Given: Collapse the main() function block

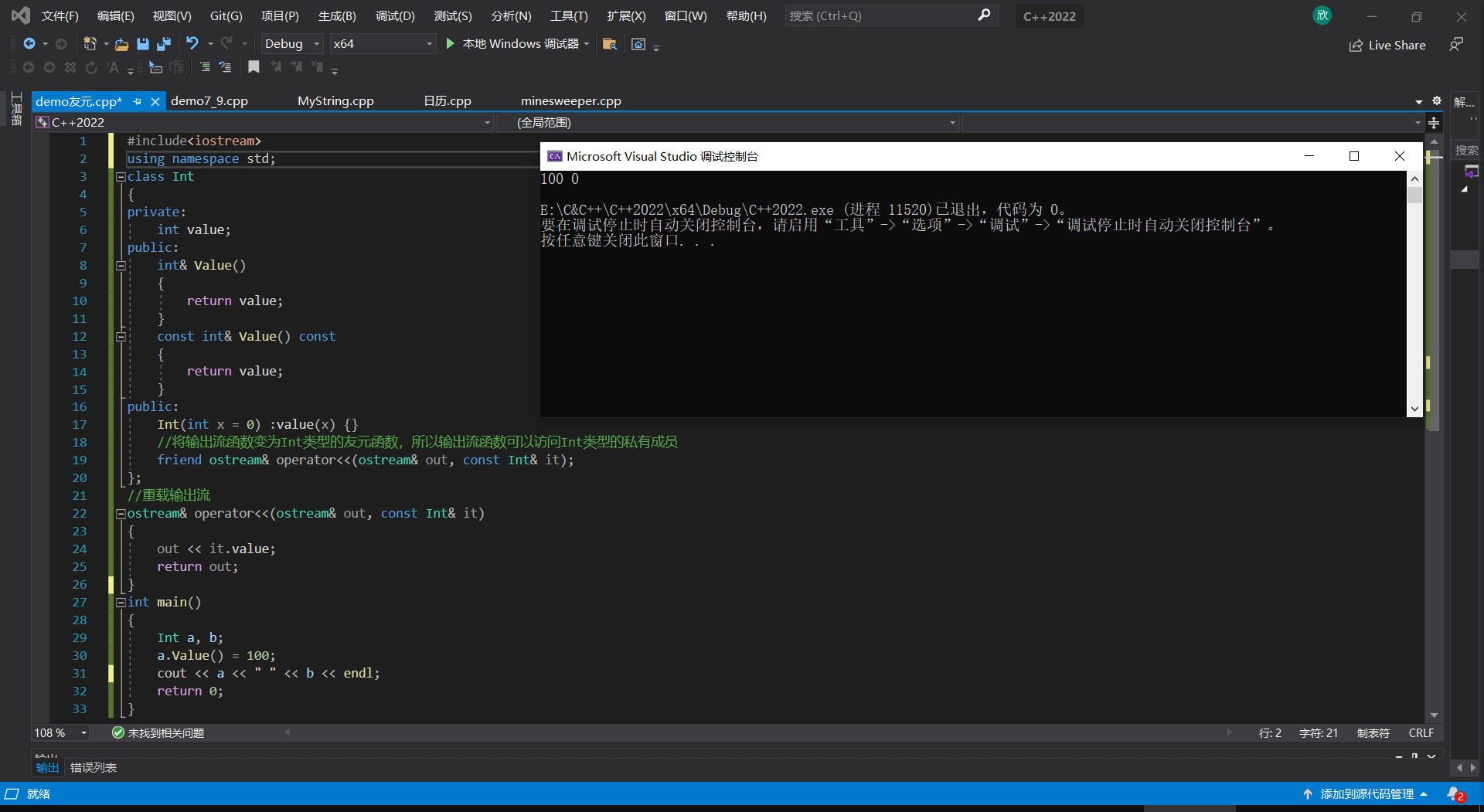Looking at the screenshot, I should tap(121, 603).
